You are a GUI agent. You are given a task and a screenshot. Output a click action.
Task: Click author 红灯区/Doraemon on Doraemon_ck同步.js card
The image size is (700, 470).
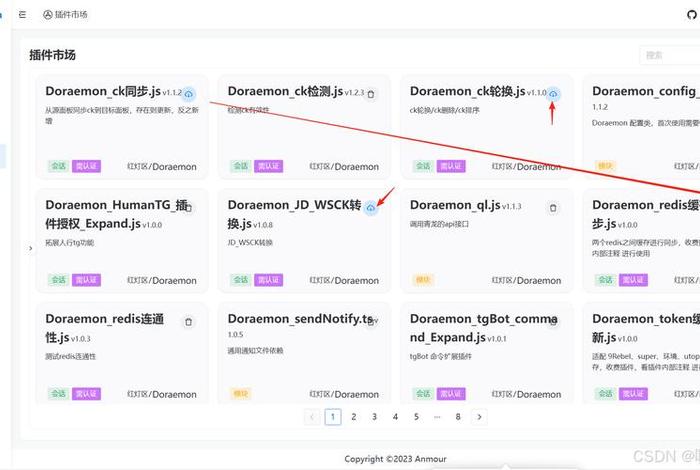(x=162, y=166)
